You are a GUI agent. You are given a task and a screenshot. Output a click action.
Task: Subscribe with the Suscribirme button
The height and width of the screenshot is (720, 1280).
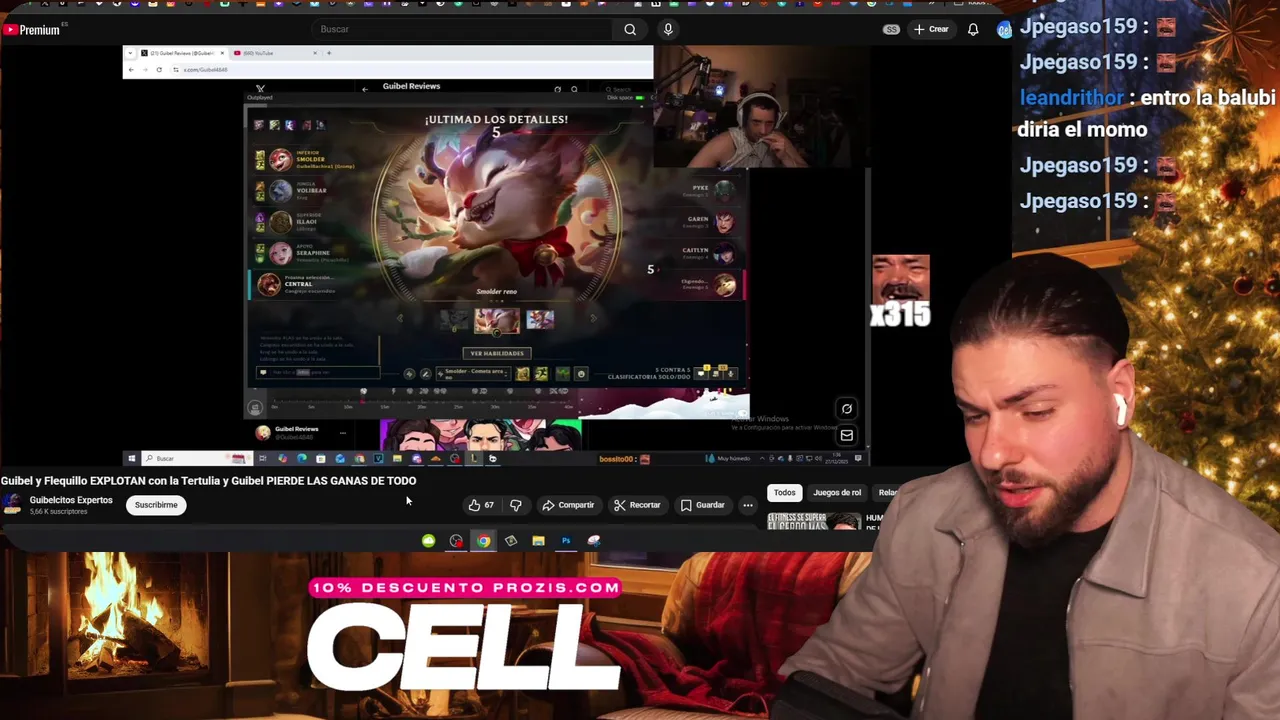point(156,505)
